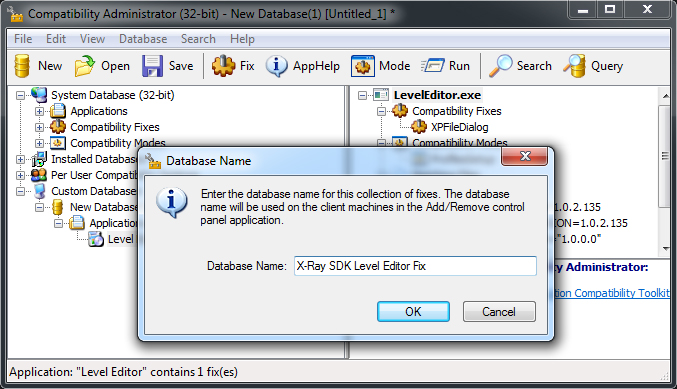Open the Help menu
This screenshot has height=389, width=677.
click(x=242, y=39)
